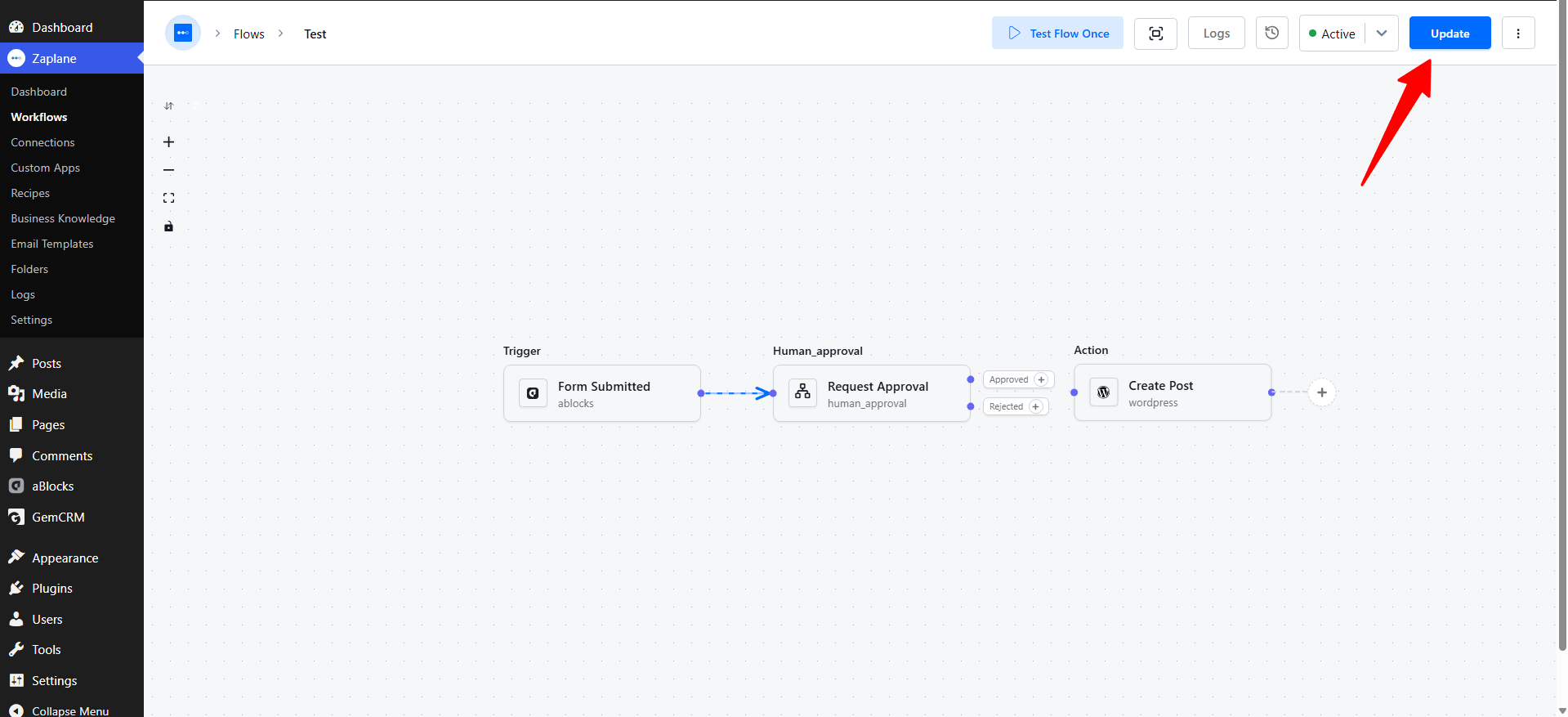This screenshot has height=717, width=1568.
Task: Open Tools in the sidebar
Action: click(72, 650)
